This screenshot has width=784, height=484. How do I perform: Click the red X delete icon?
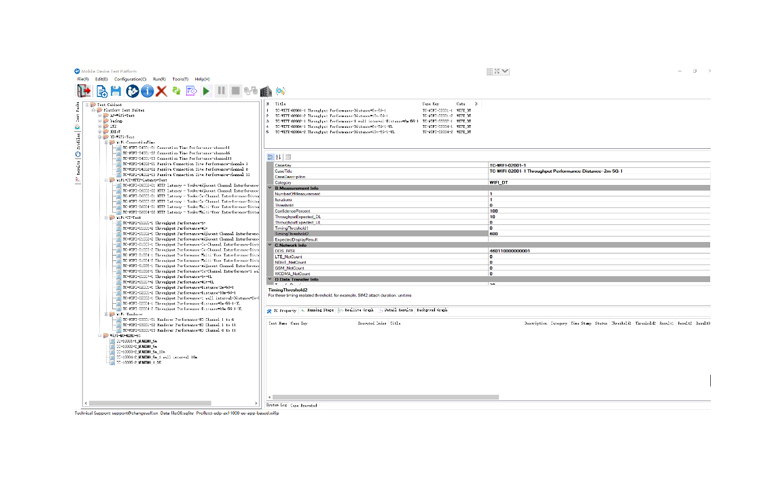point(162,91)
